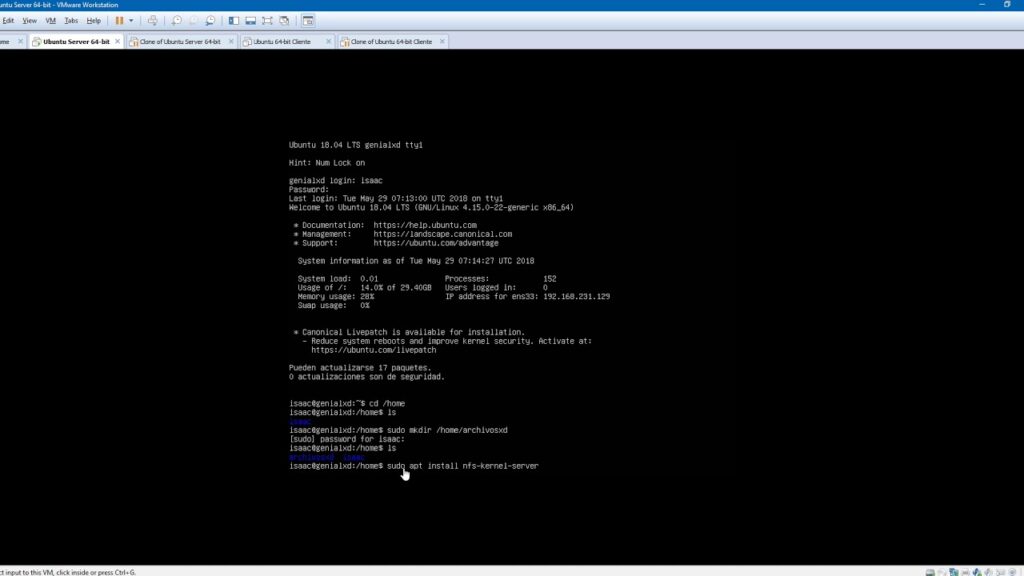Switch to Clone of Ubuntu Server 64-bit tab
Screen dimensions: 1024x576
coord(173,42)
